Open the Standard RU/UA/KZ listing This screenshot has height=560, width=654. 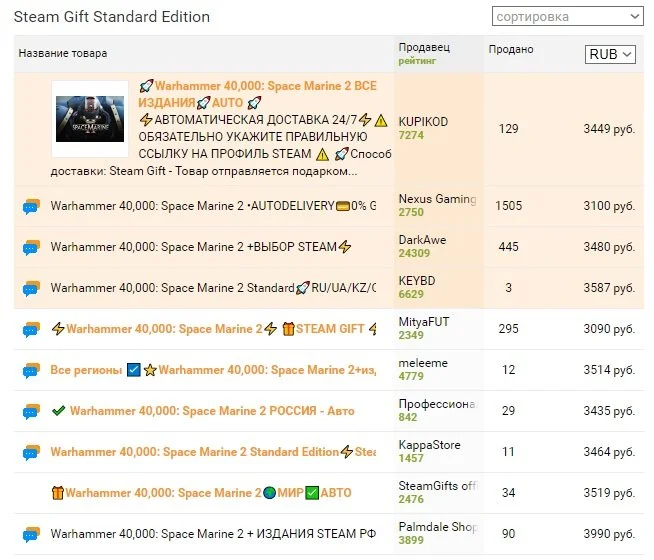point(213,288)
